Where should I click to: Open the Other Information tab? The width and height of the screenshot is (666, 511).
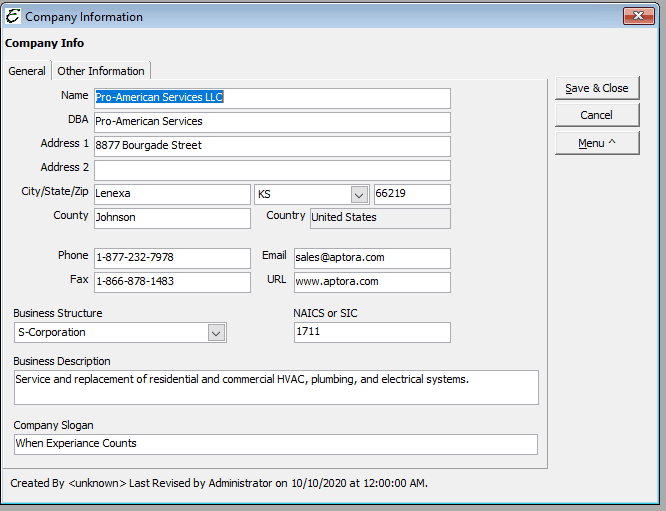pyautogui.click(x=101, y=71)
